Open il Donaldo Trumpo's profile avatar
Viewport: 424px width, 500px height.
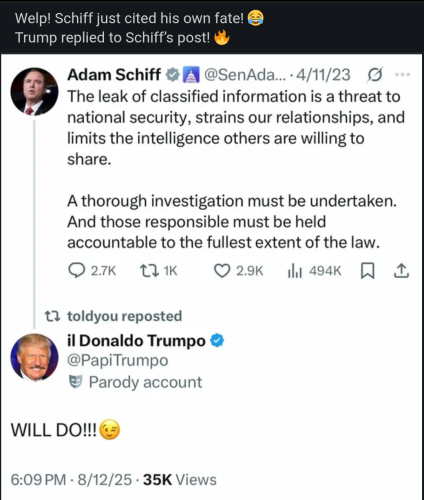(34, 357)
